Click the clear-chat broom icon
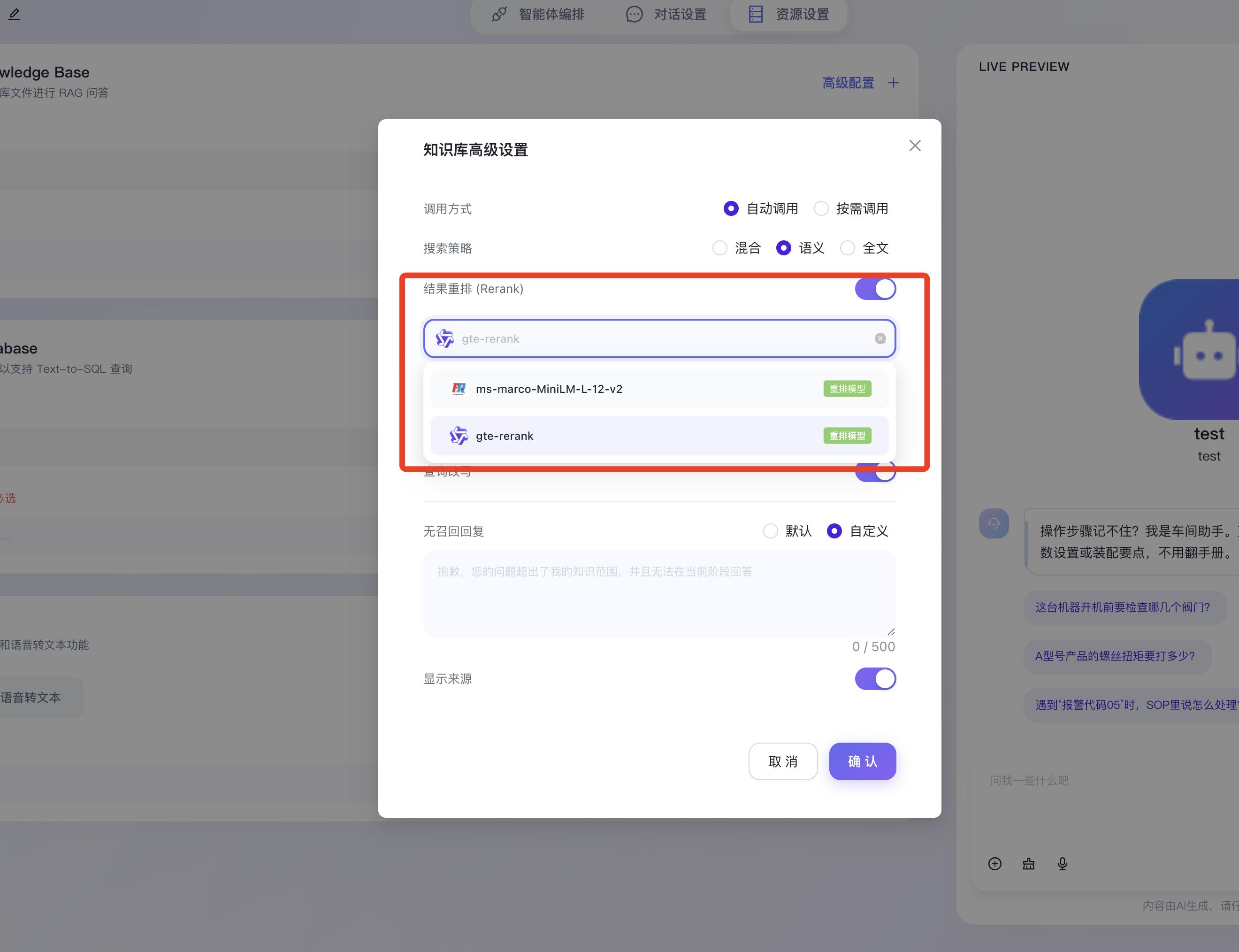The height and width of the screenshot is (952, 1239). coord(1028,864)
